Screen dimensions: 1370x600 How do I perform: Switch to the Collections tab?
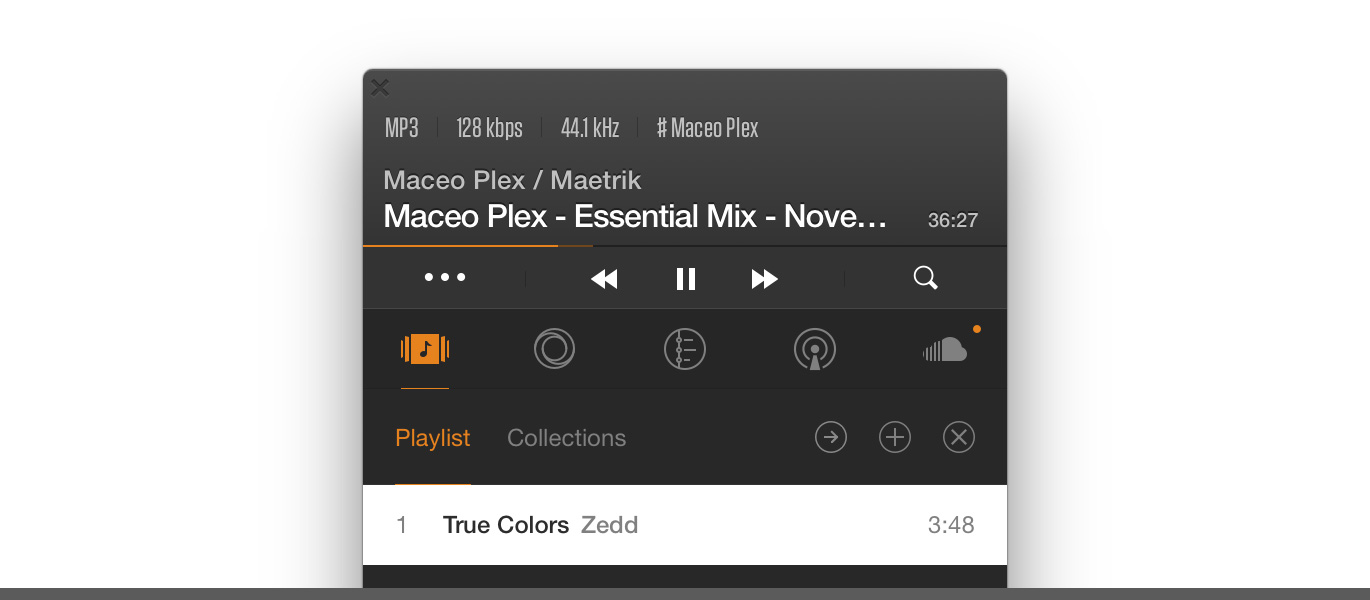pyautogui.click(x=567, y=438)
